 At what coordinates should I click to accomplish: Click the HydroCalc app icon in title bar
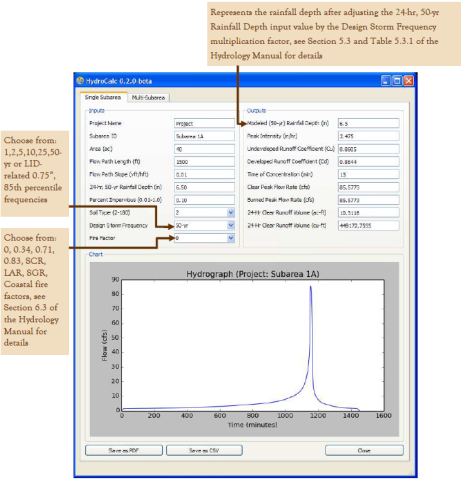point(80,81)
